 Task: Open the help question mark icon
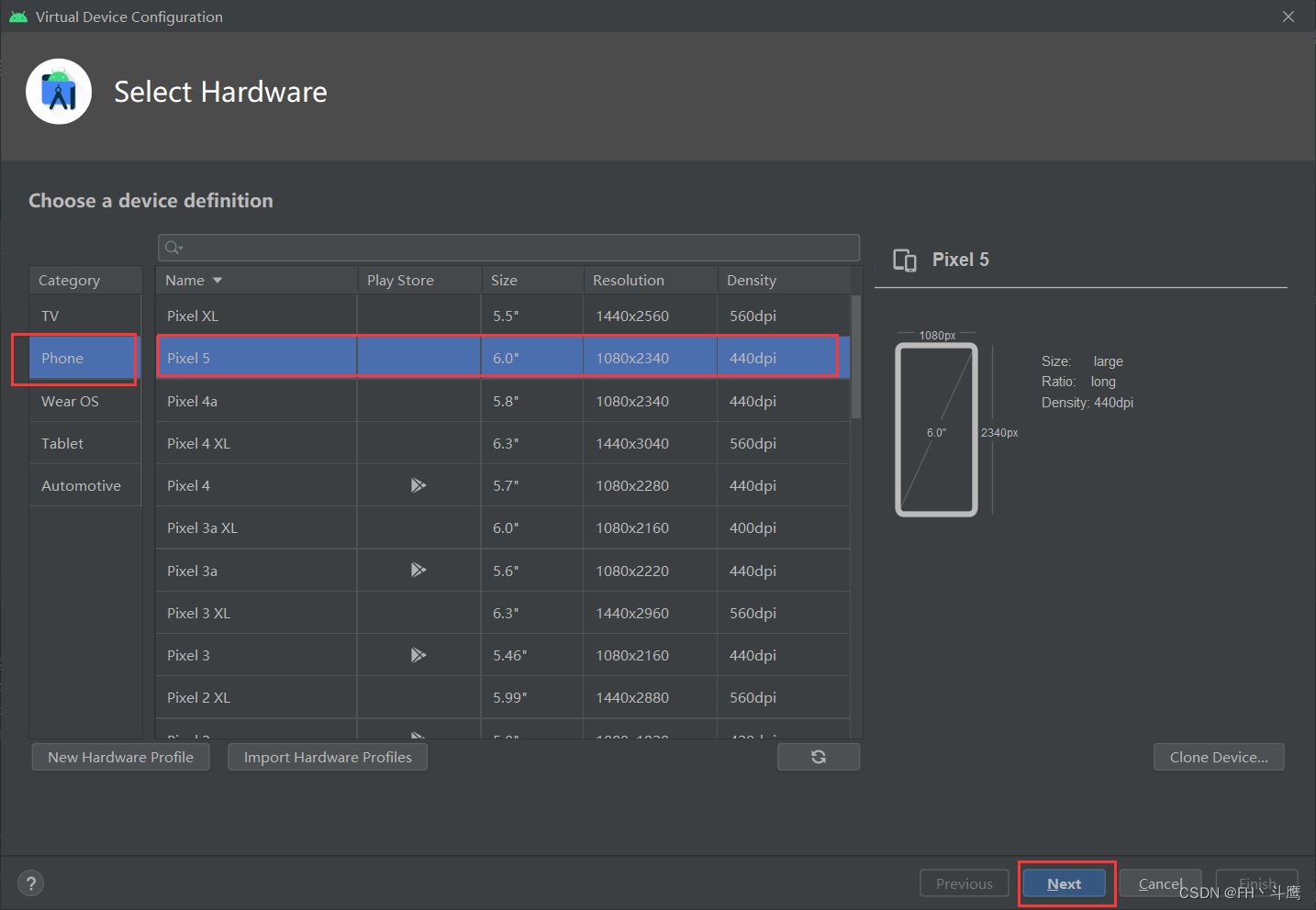31,883
